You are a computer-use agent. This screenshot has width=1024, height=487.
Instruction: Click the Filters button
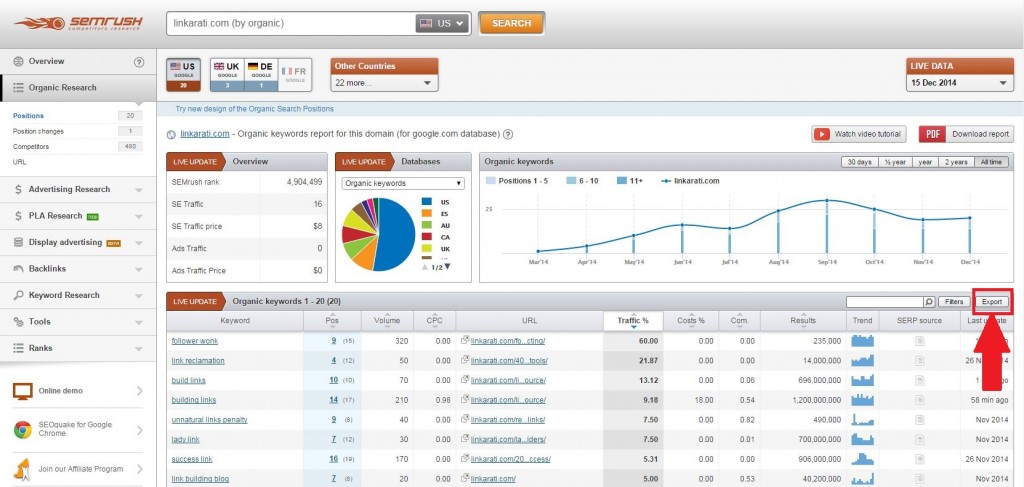pyautogui.click(x=953, y=302)
